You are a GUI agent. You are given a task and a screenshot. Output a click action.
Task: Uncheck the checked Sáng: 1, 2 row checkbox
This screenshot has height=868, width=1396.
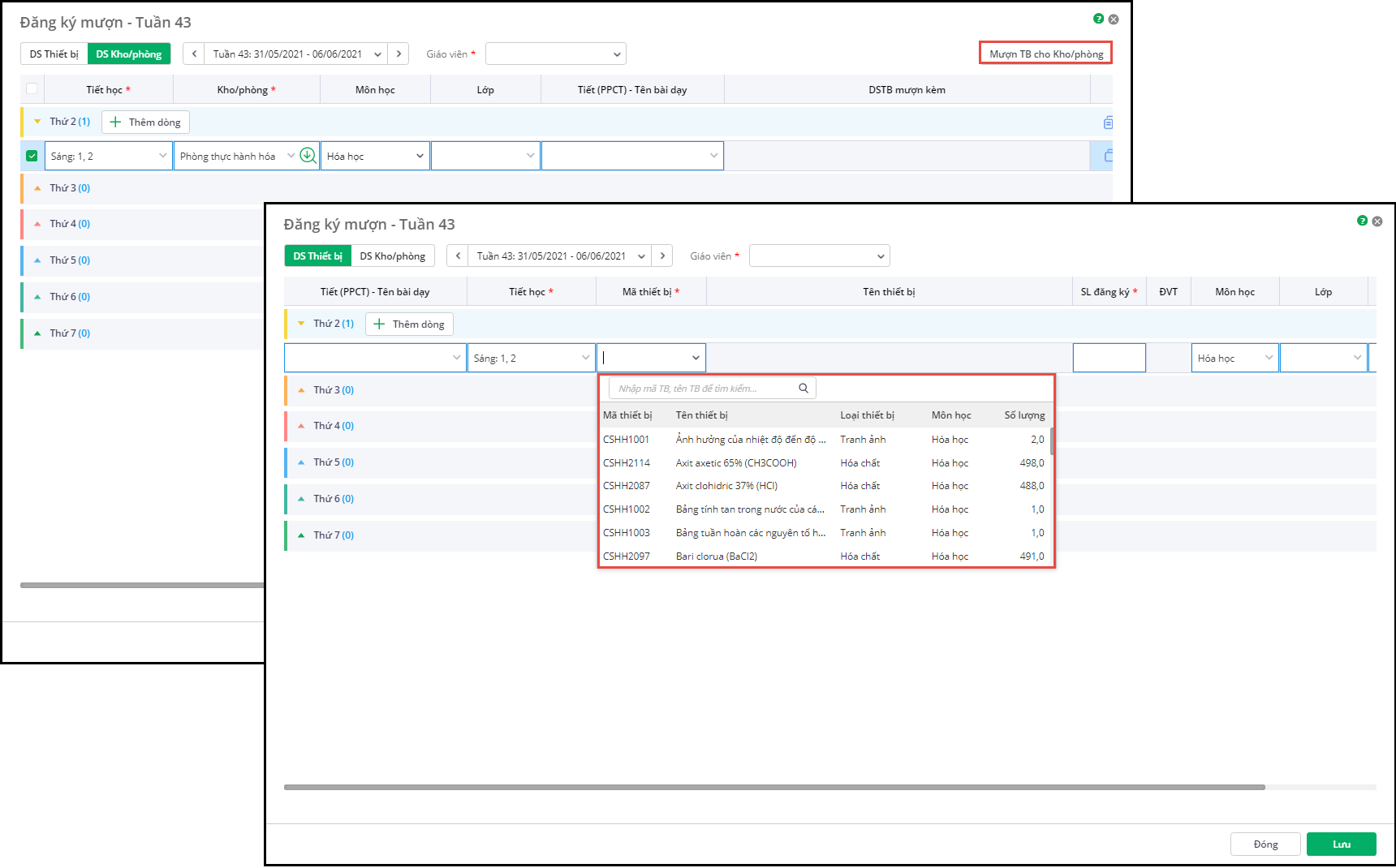tap(32, 156)
